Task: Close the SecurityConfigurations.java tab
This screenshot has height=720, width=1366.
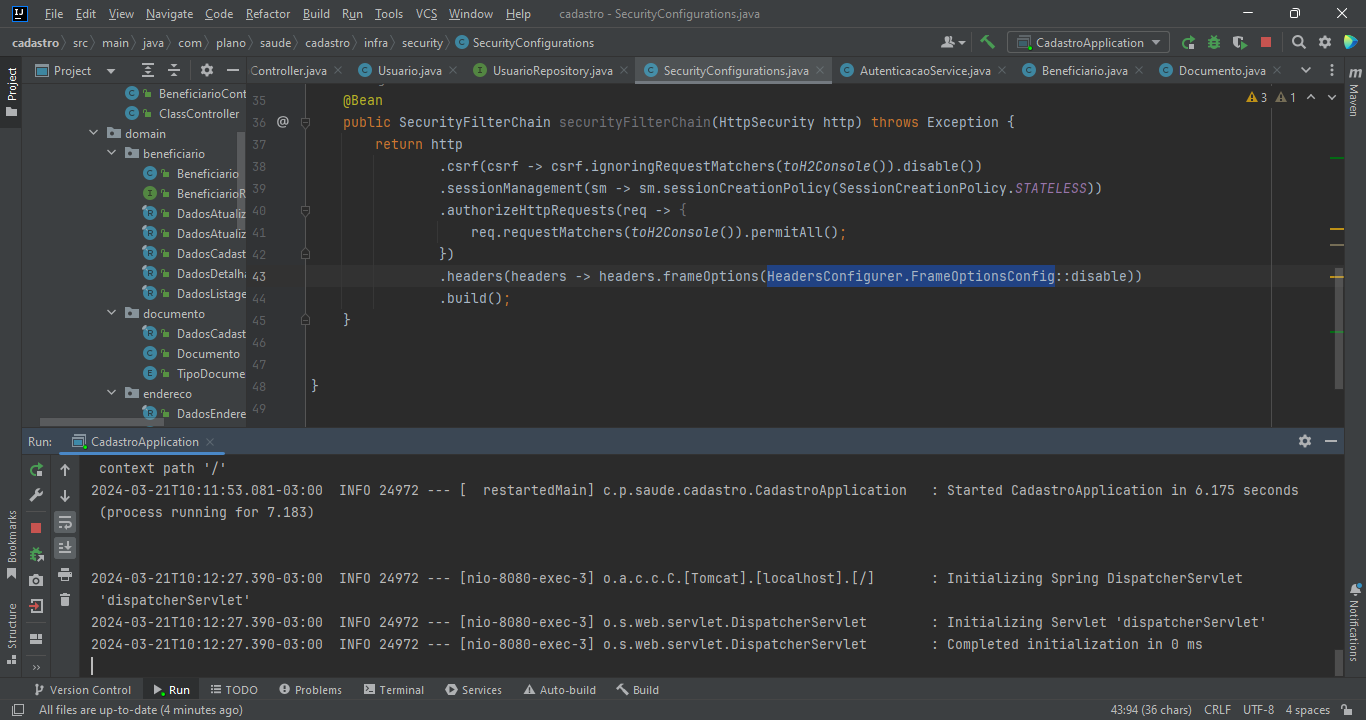Action: click(x=820, y=71)
